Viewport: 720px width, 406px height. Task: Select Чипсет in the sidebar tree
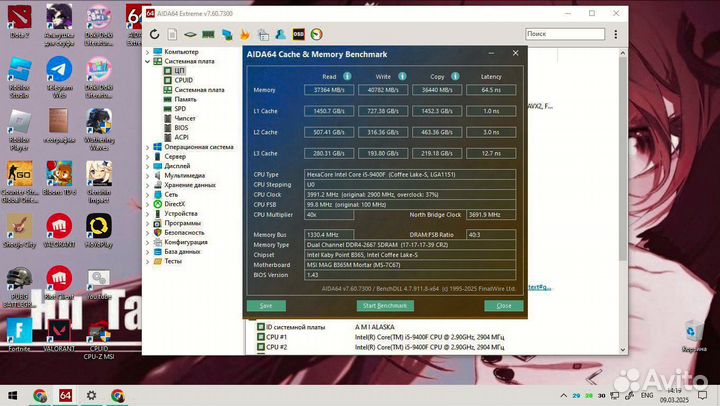185,118
